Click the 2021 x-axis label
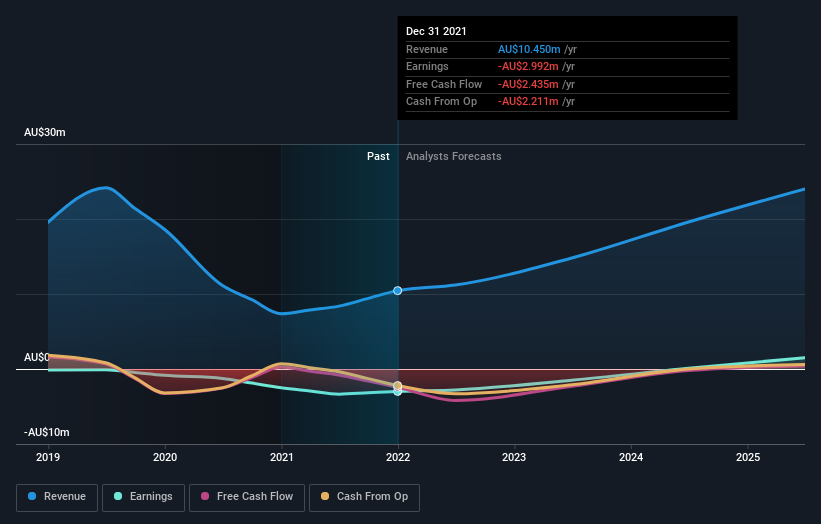821x524 pixels. coord(282,457)
